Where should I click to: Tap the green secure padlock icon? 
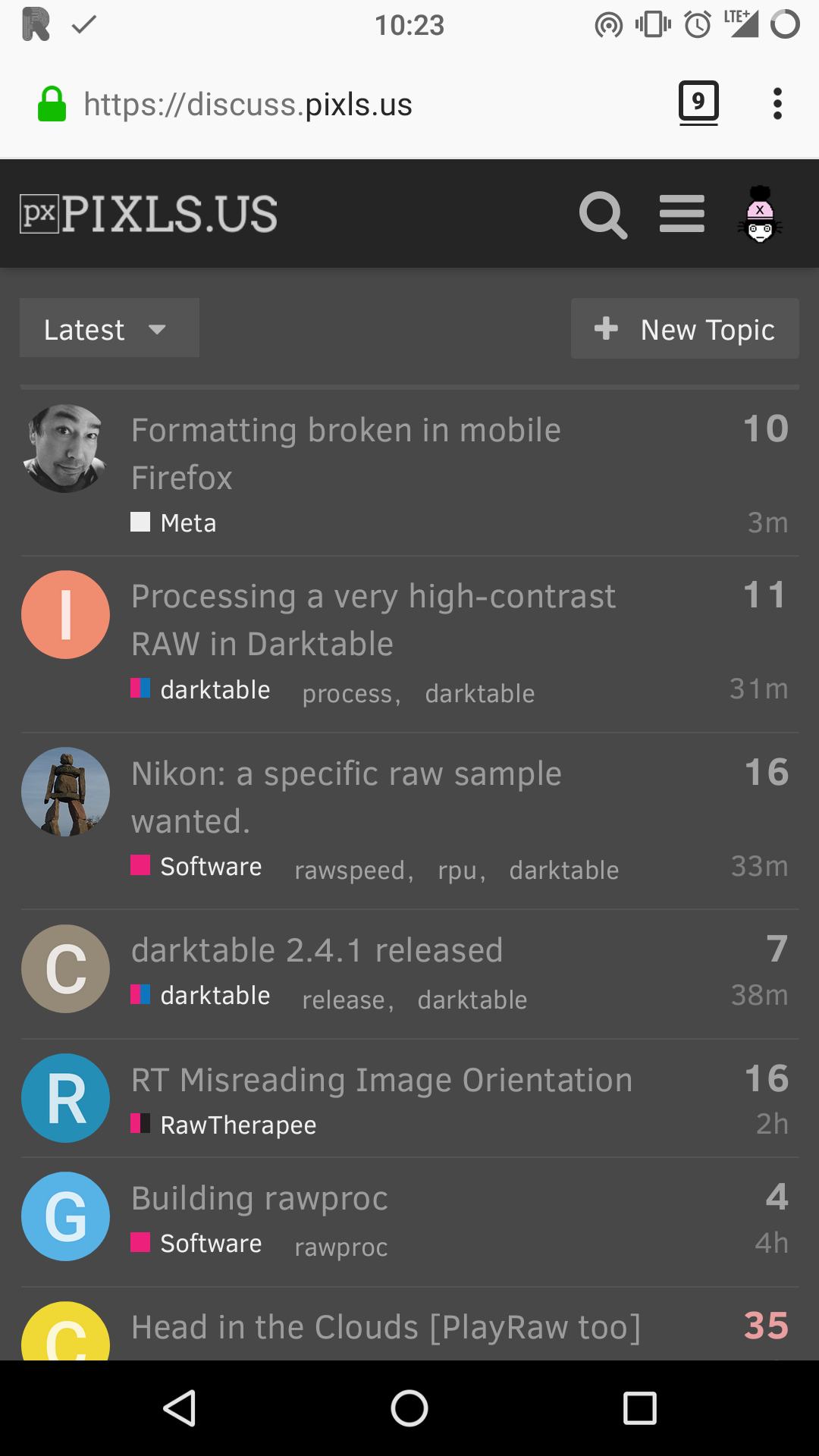point(52,104)
